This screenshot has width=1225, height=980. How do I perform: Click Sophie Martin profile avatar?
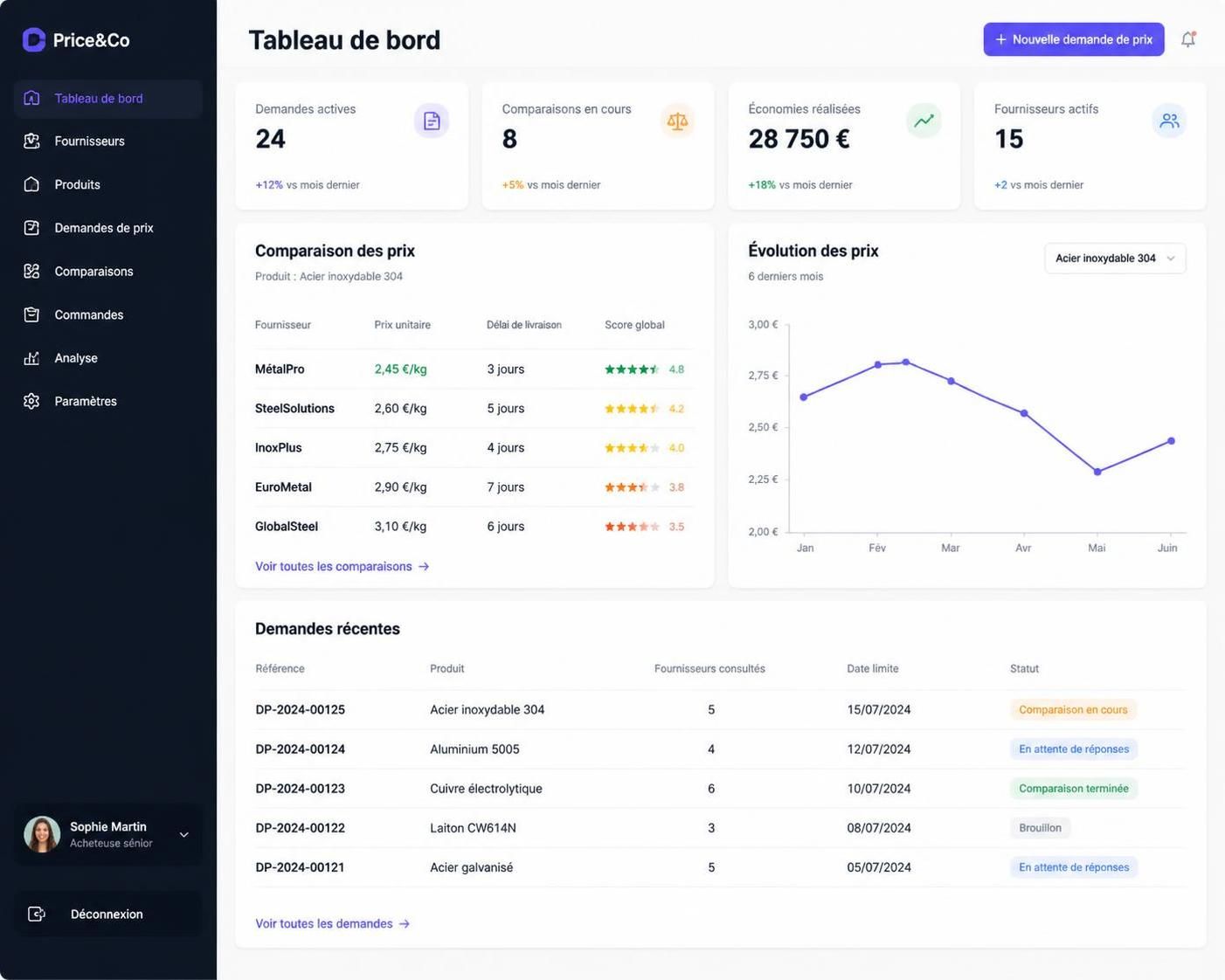tap(42, 834)
